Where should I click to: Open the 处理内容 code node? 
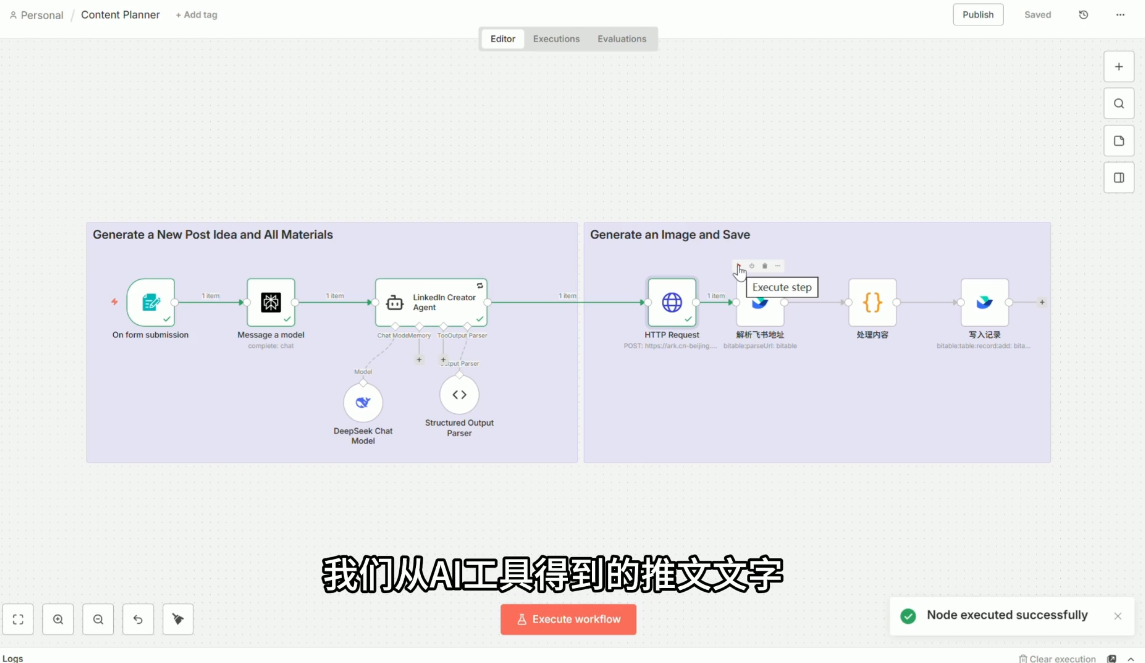pyautogui.click(x=872, y=302)
